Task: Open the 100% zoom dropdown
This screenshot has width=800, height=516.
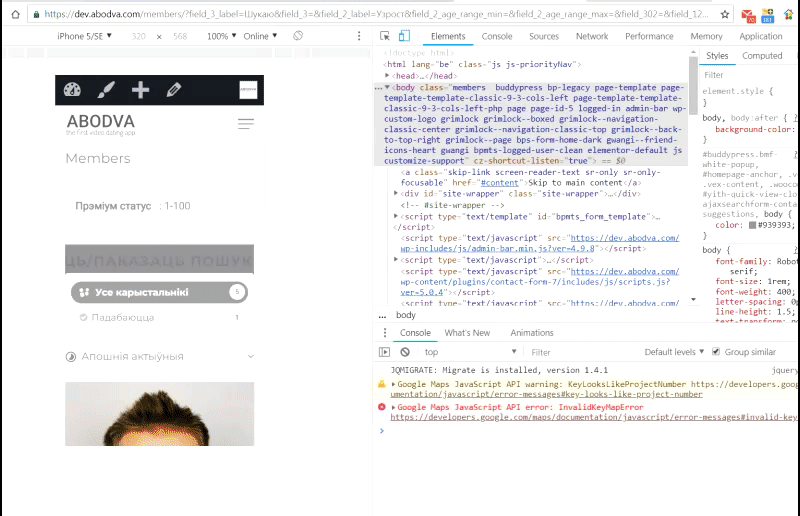Action: coord(221,36)
